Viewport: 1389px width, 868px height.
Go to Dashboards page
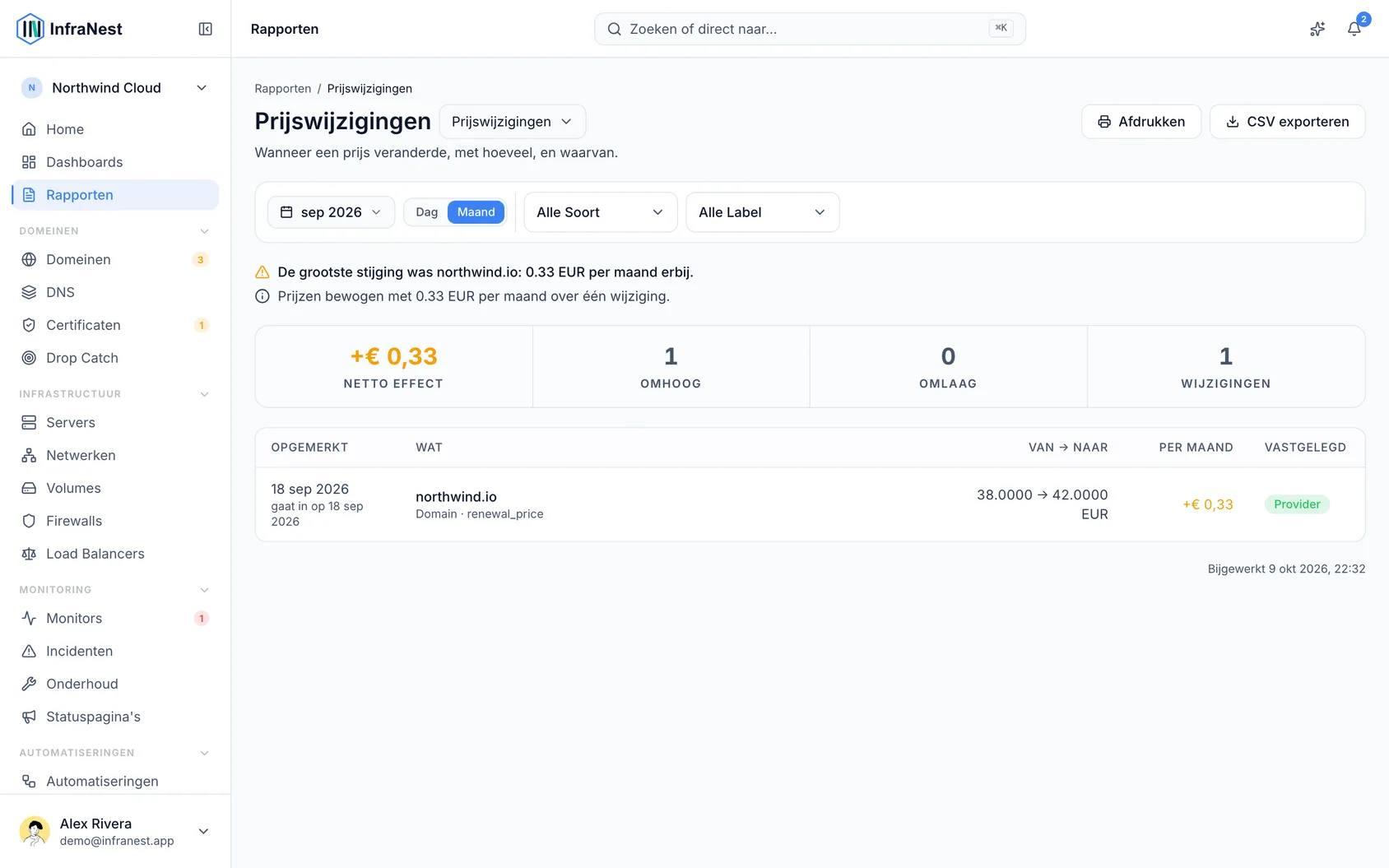(115, 162)
